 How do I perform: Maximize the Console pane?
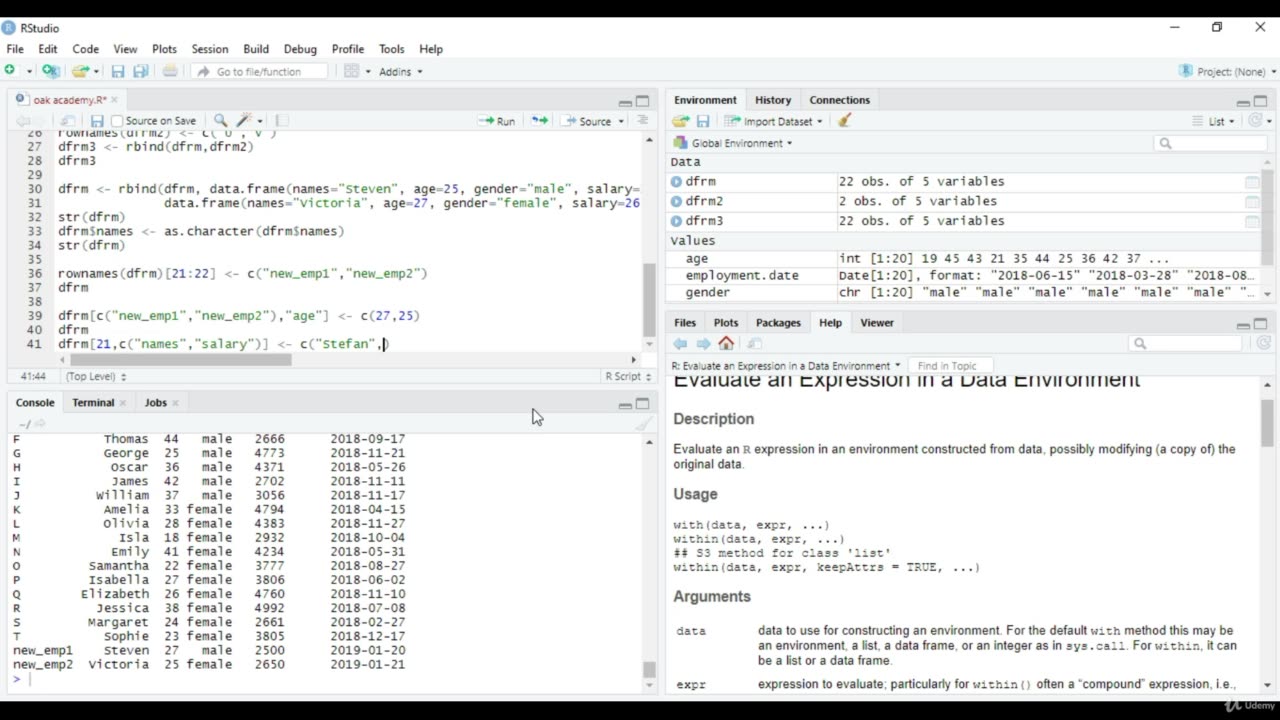(x=643, y=404)
